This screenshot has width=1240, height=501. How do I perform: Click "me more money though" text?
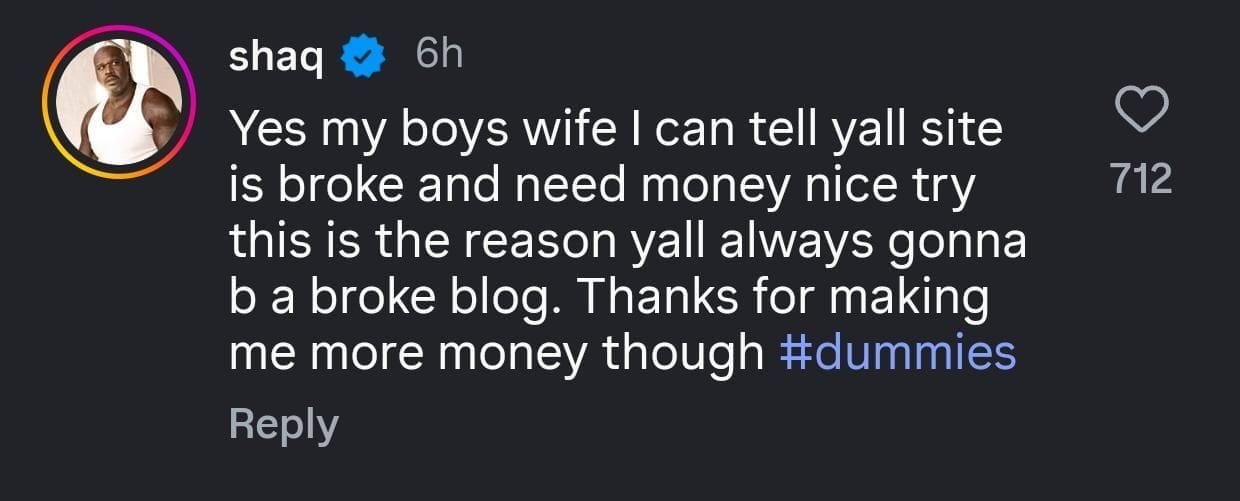coord(496,353)
